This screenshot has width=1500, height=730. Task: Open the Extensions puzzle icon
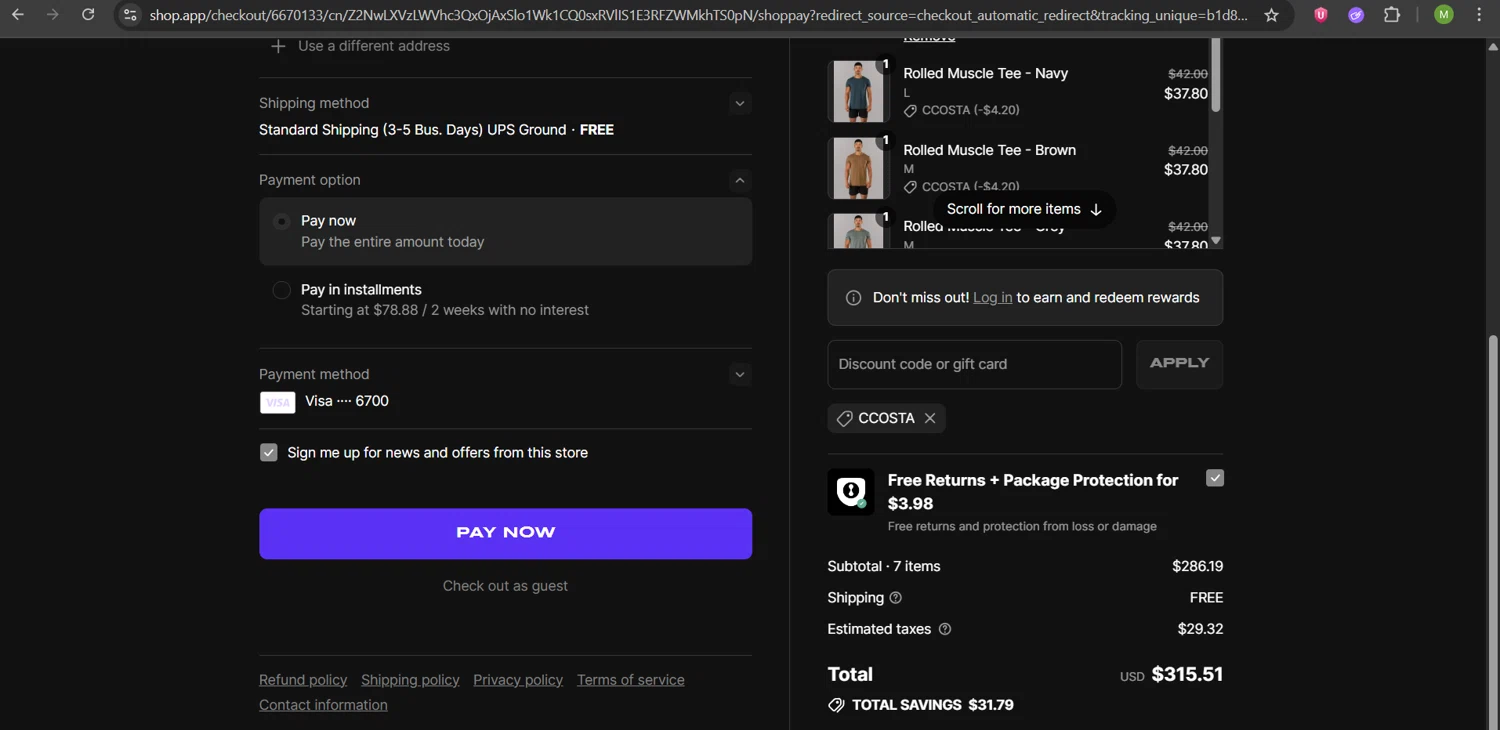point(1392,15)
